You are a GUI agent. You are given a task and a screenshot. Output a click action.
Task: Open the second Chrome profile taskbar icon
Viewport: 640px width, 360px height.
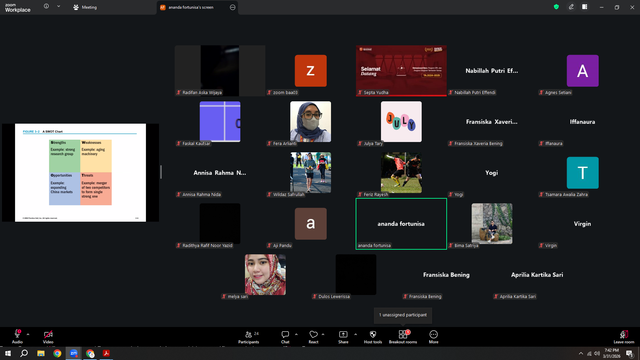click(90, 353)
